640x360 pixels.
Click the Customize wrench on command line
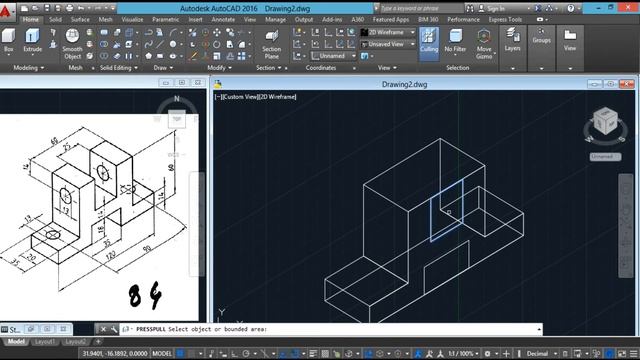point(114,329)
